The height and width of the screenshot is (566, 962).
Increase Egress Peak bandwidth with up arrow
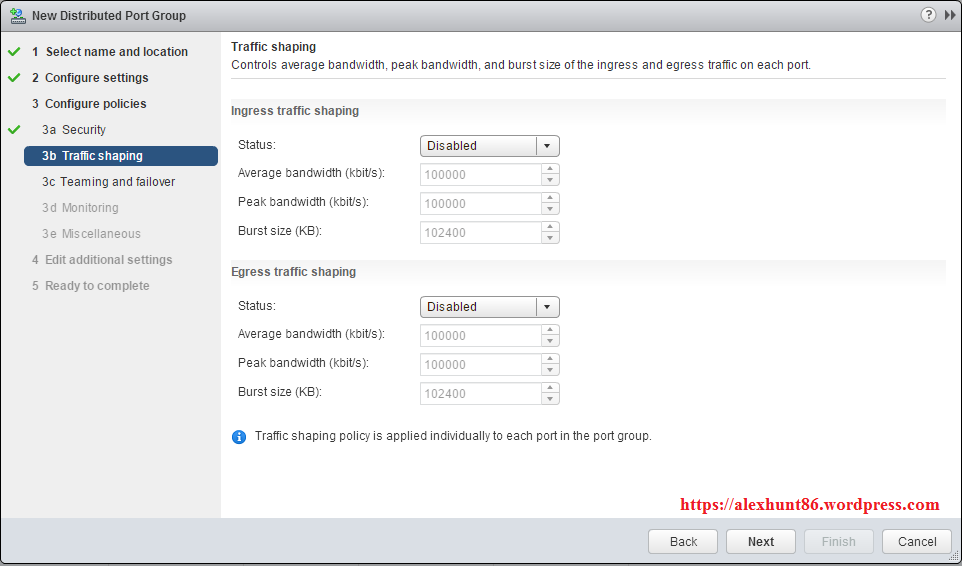coord(549,359)
